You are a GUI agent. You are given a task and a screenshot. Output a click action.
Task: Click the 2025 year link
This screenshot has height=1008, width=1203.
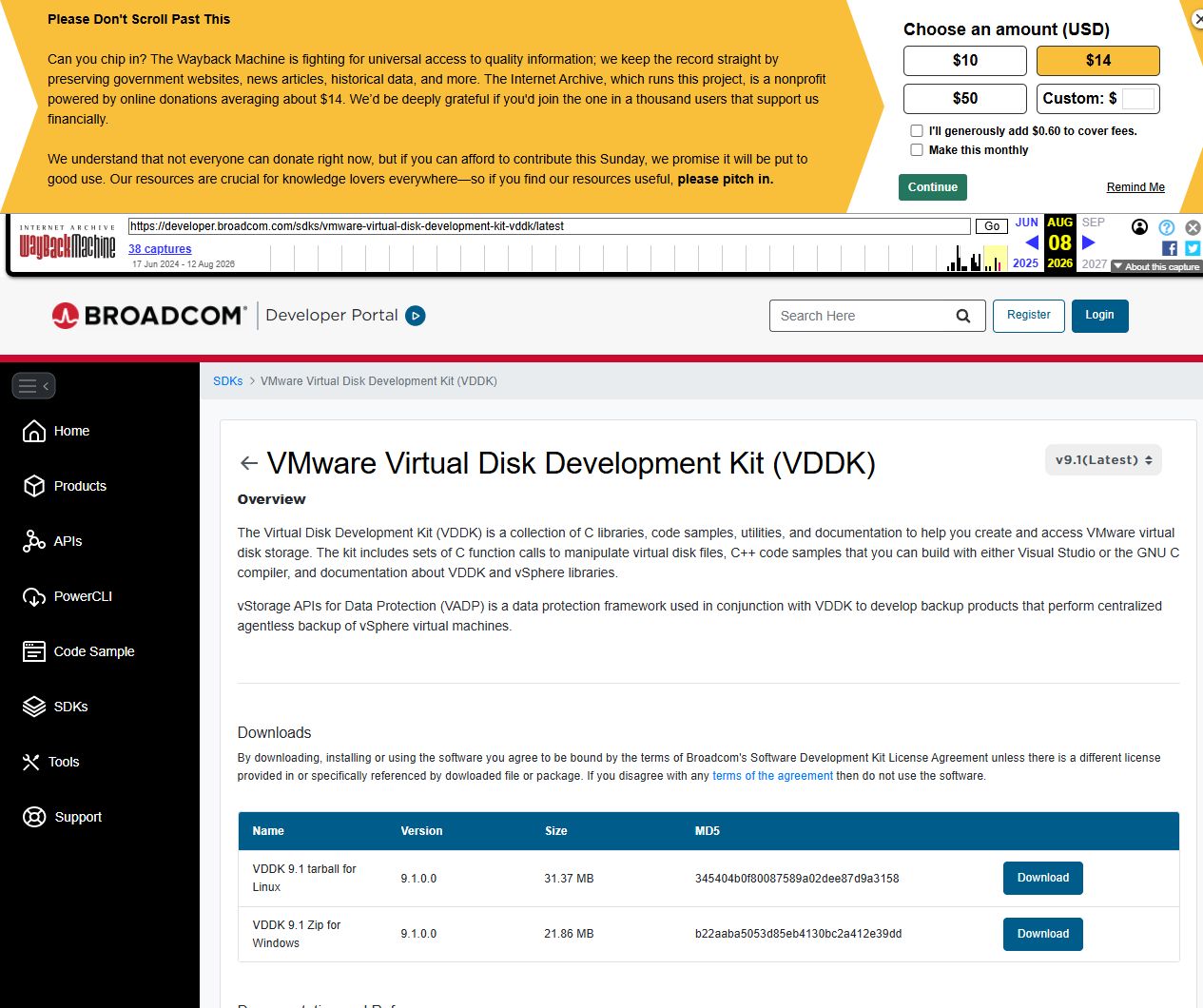coord(1025,263)
